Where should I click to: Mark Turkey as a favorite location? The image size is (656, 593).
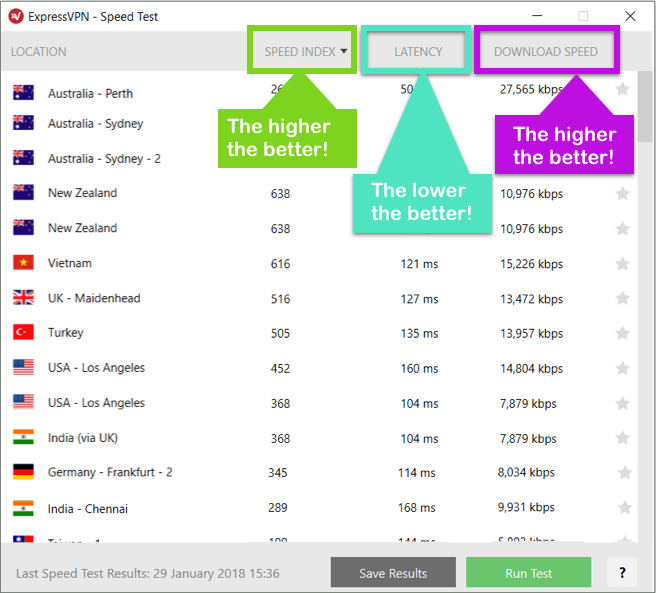[x=623, y=333]
